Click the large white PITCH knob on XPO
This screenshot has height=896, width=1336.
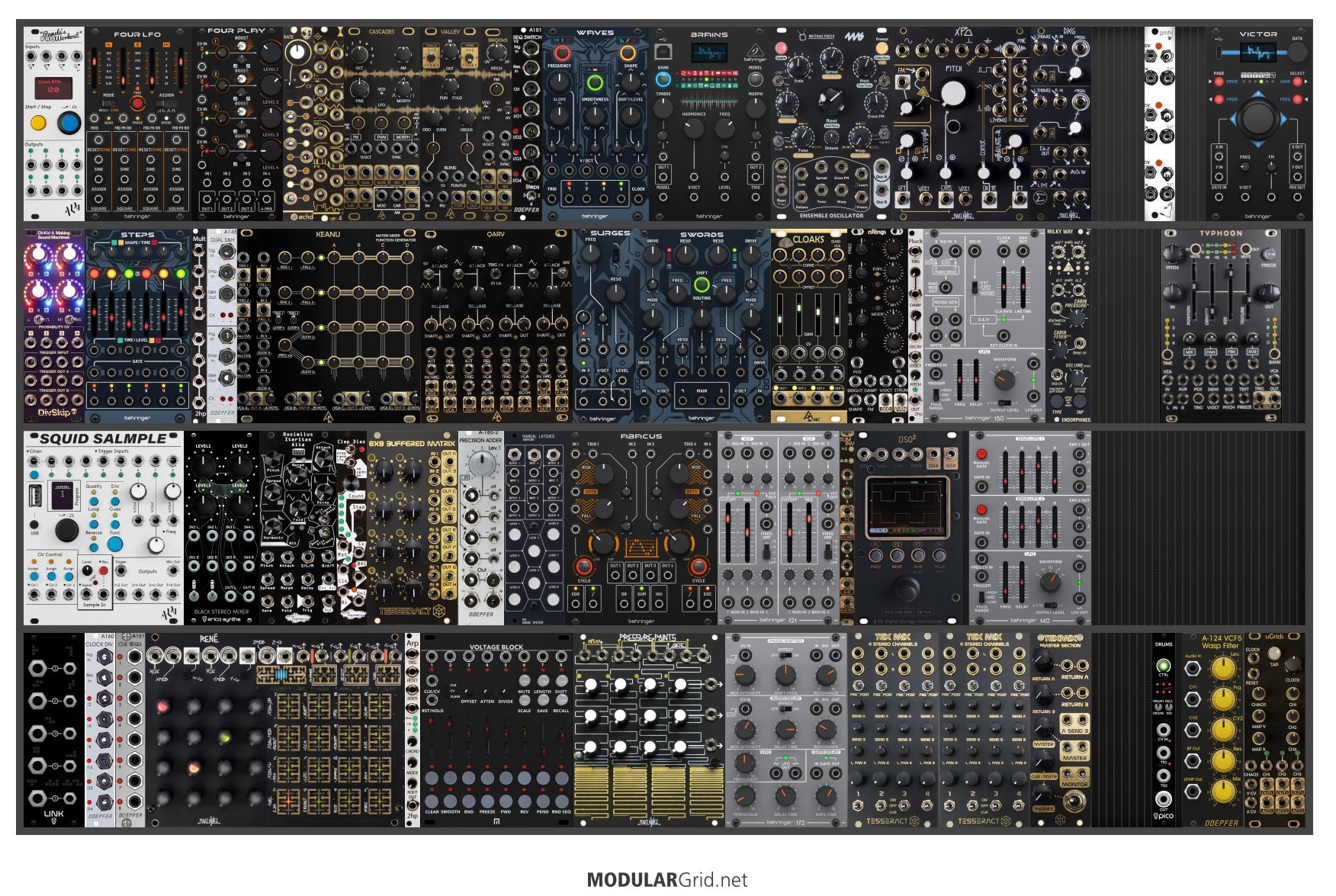point(953,93)
